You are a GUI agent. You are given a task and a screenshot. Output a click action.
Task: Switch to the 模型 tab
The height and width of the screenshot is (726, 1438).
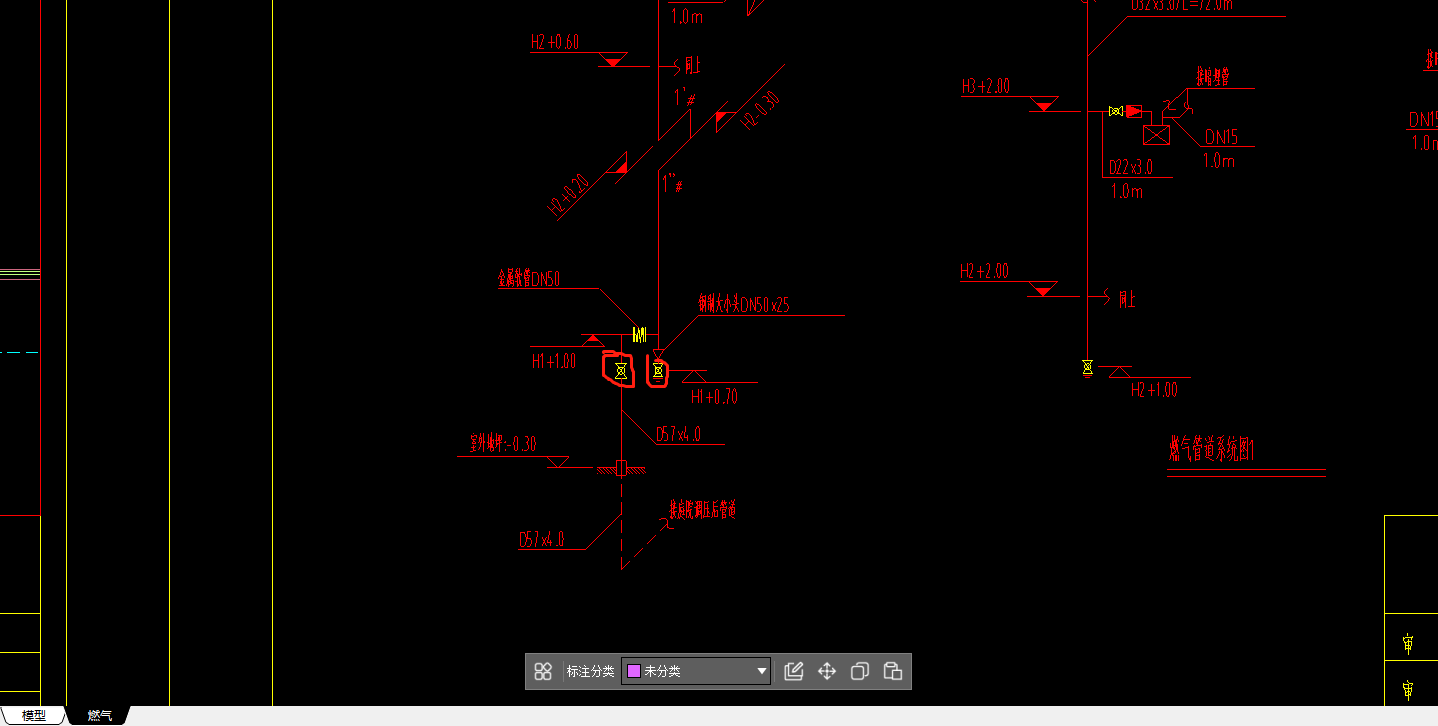point(33,715)
